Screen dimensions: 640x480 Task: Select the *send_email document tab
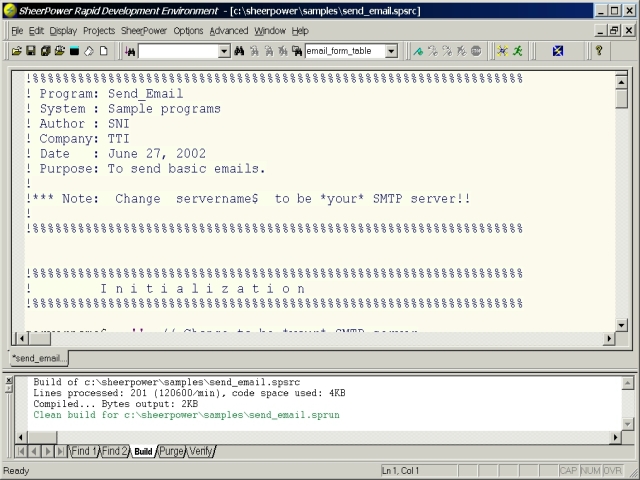point(39,358)
